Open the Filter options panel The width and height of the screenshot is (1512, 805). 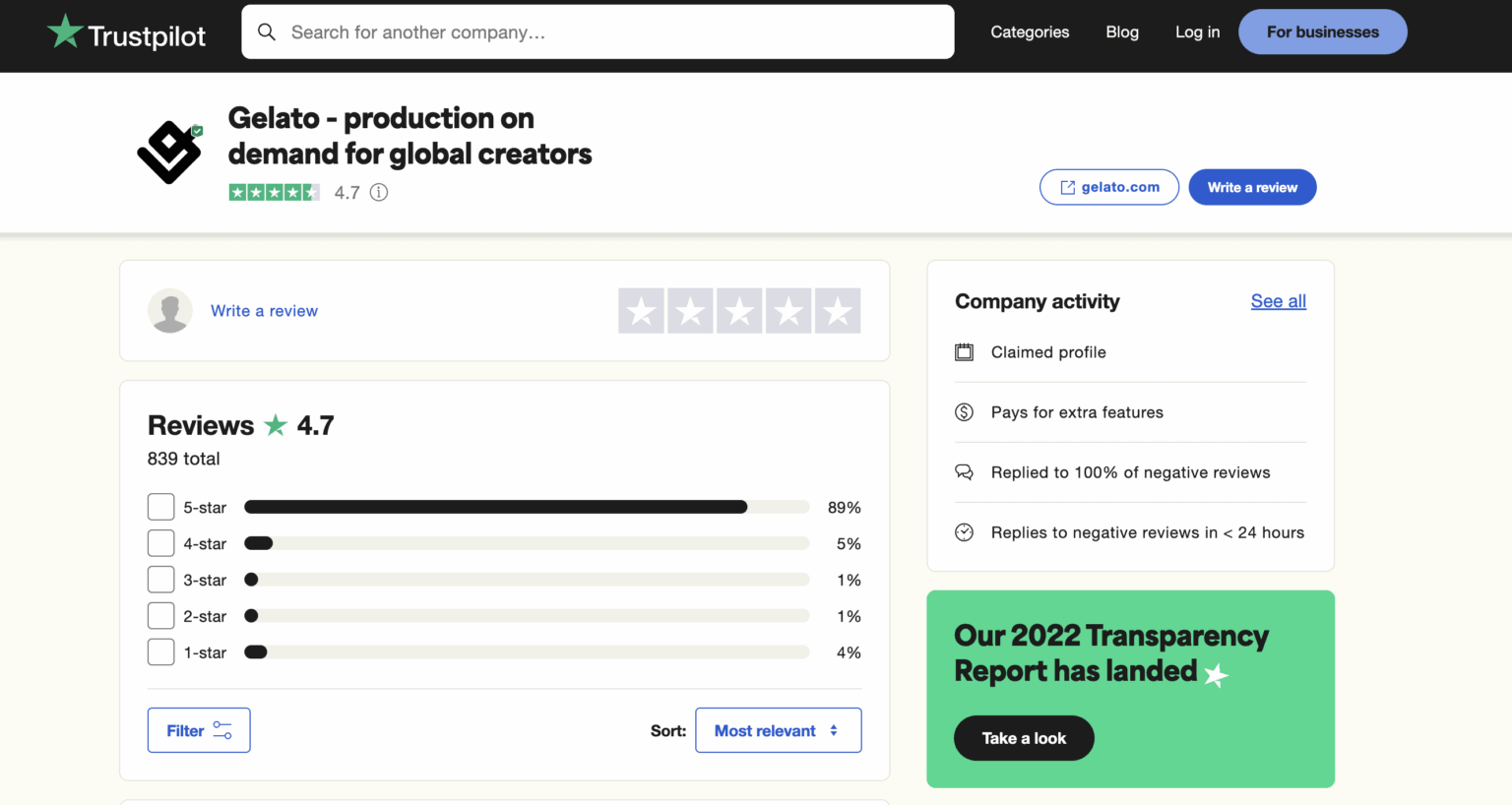click(198, 729)
